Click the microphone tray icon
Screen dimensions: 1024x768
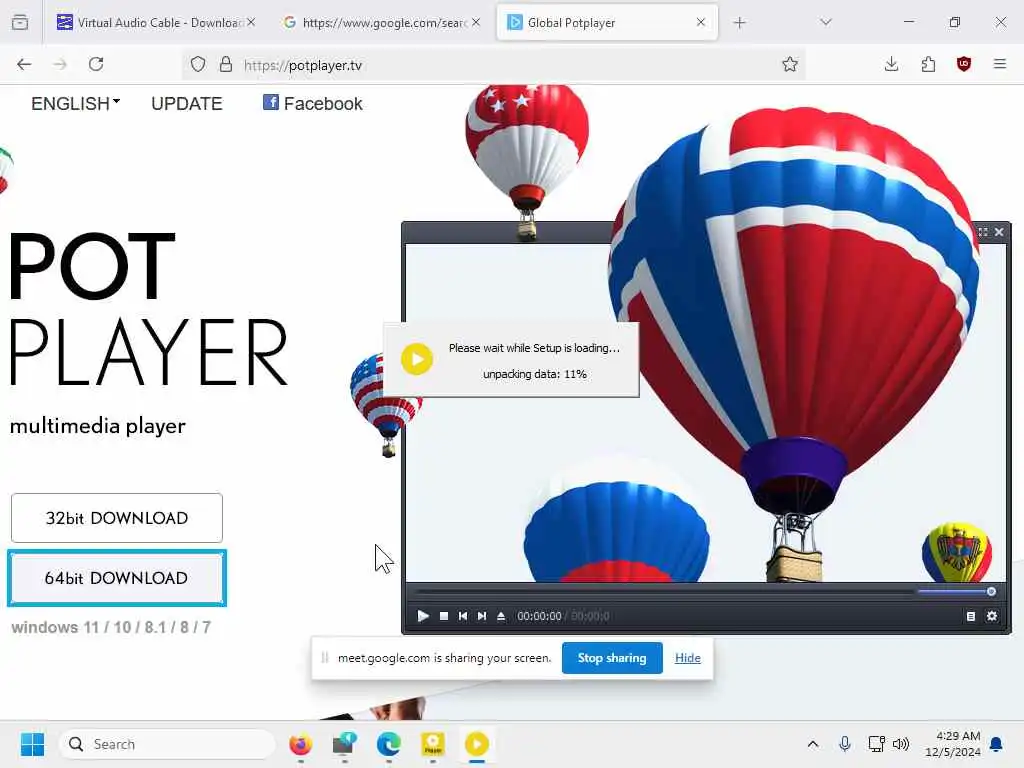pos(844,744)
